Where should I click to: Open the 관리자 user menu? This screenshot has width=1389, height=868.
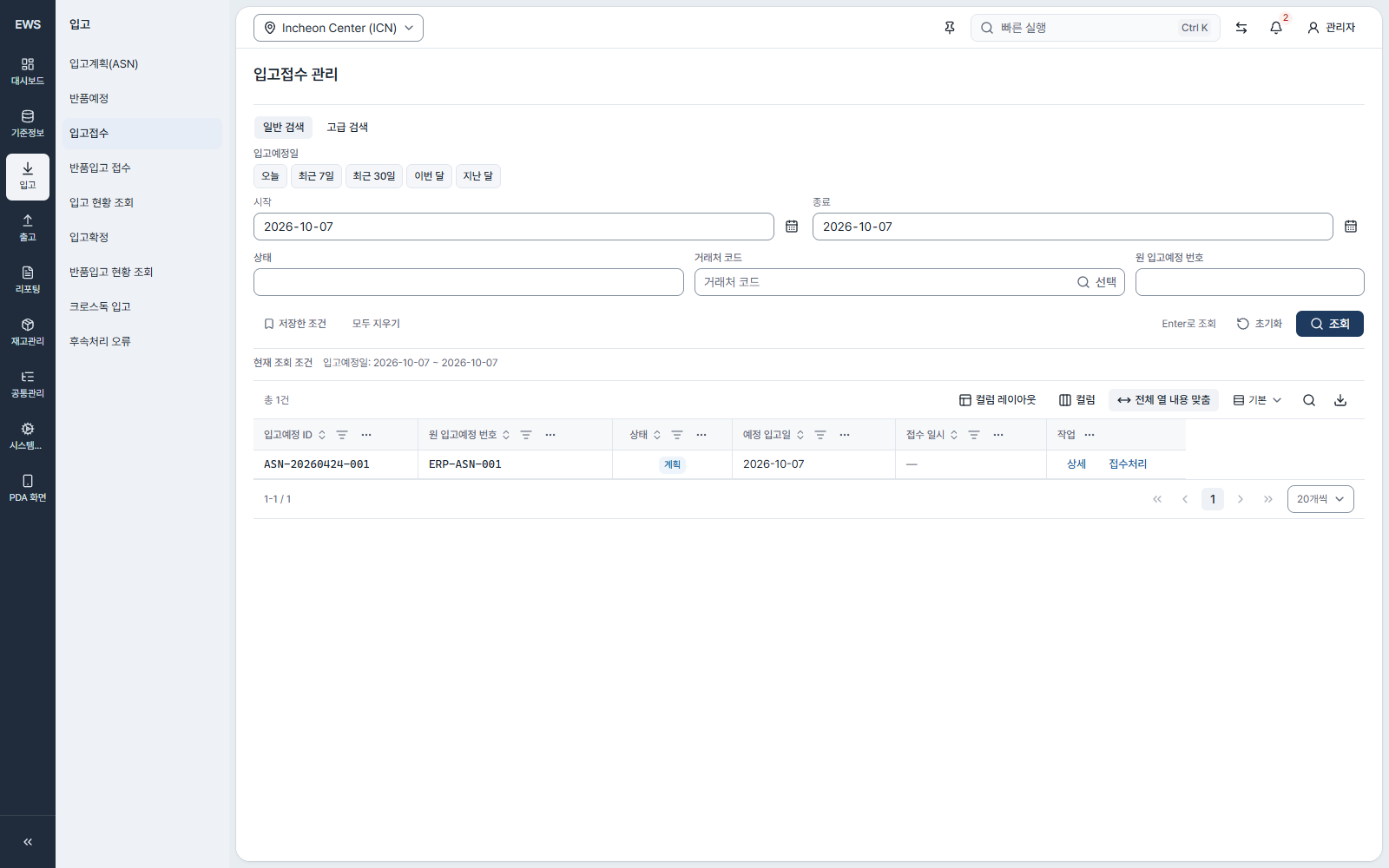coord(1332,28)
